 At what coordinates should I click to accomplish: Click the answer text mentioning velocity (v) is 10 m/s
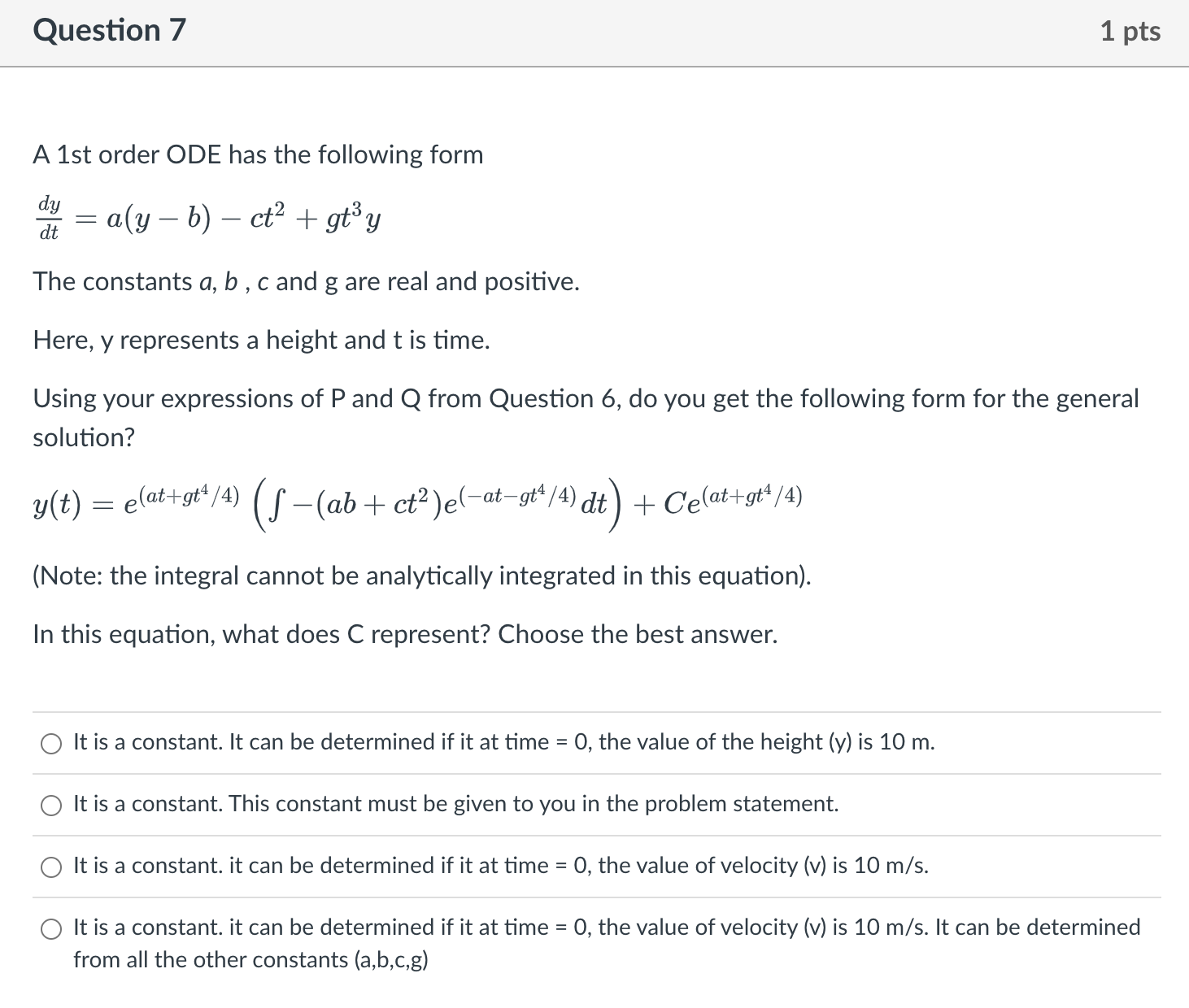coord(500,867)
